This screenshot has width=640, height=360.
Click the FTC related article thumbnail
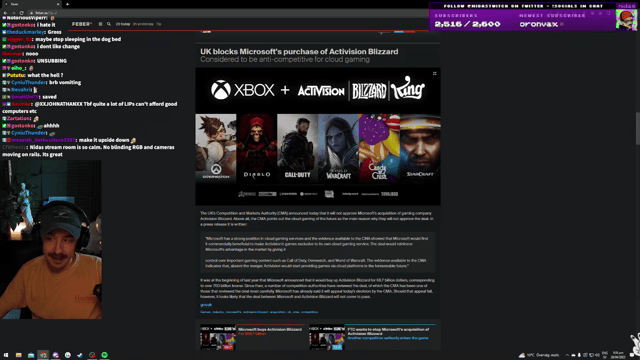click(327, 338)
